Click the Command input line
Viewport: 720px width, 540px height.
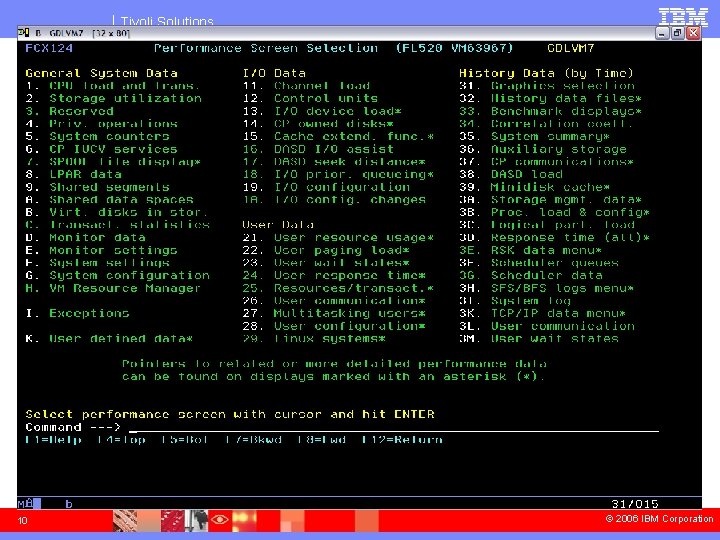394,428
